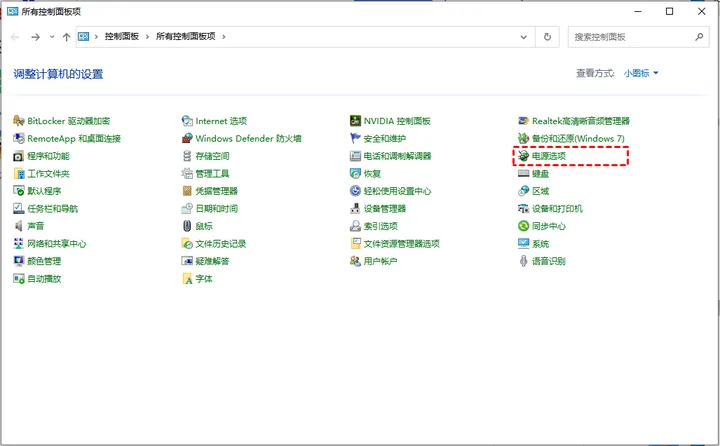Viewport: 720px width, 446px height.
Task: Open the 系统 system icon
Action: (523, 243)
